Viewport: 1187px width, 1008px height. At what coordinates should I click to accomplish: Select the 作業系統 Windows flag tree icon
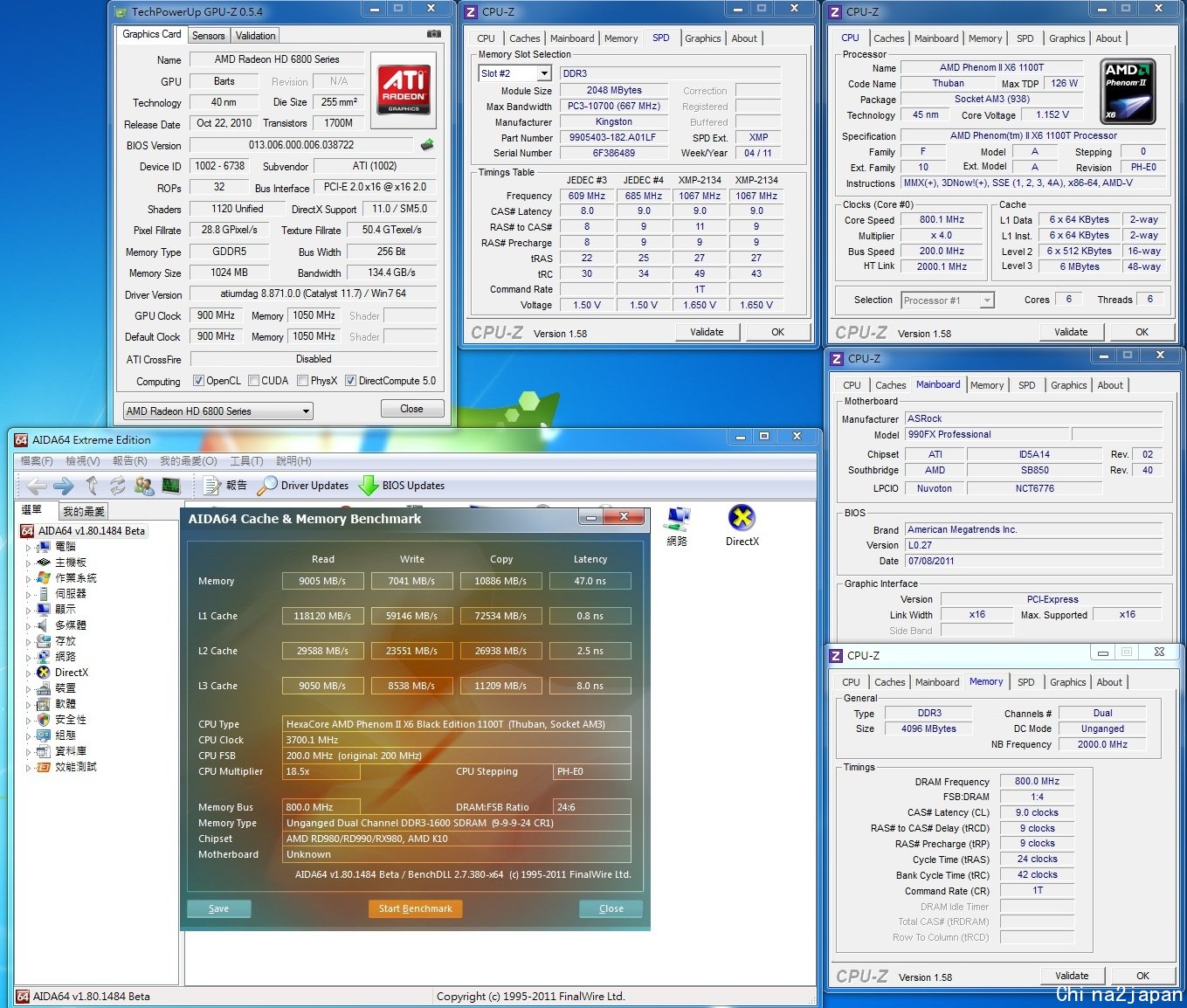tap(44, 578)
